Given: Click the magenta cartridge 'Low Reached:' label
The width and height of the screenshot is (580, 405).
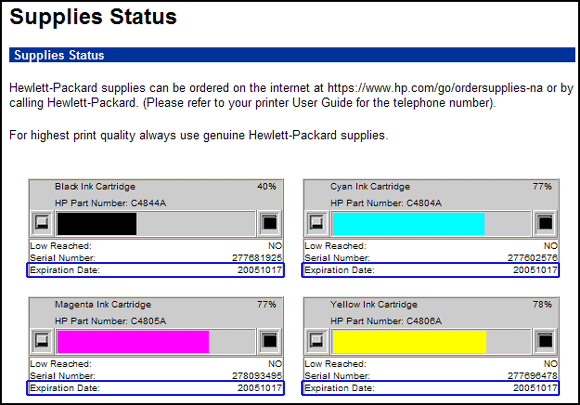Looking at the screenshot, I should coord(61,364).
